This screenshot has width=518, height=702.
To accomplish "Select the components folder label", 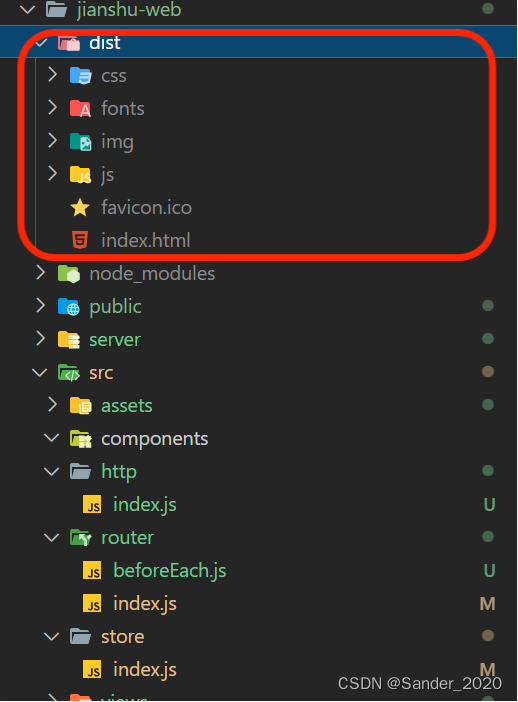I will pyautogui.click(x=154, y=439).
